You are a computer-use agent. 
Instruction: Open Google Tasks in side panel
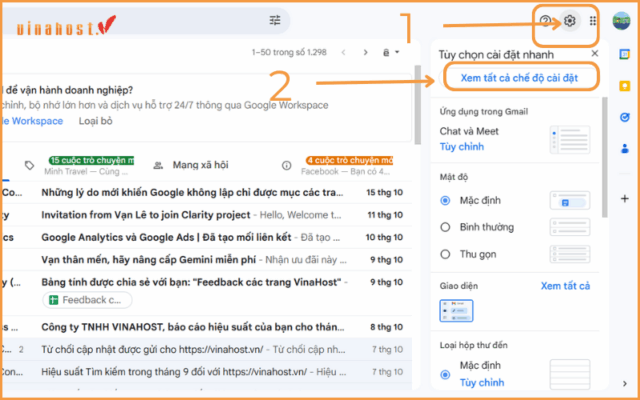pos(625,118)
